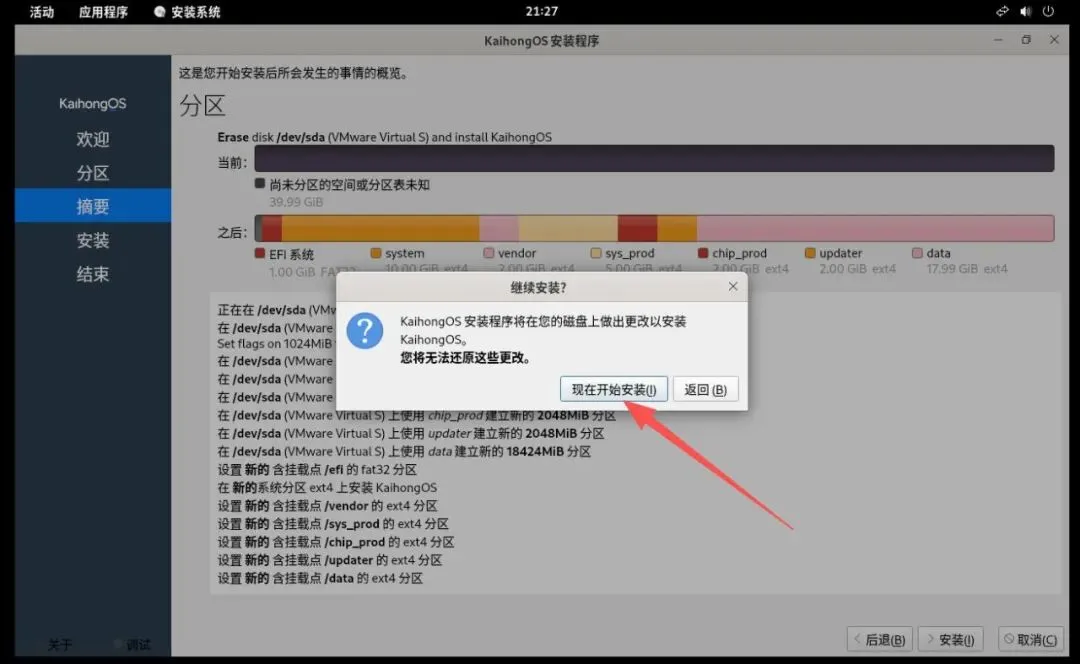Image resolution: width=1080 pixels, height=664 pixels.
Task: Click the chip_prod red legend swatch
Action: tap(703, 253)
